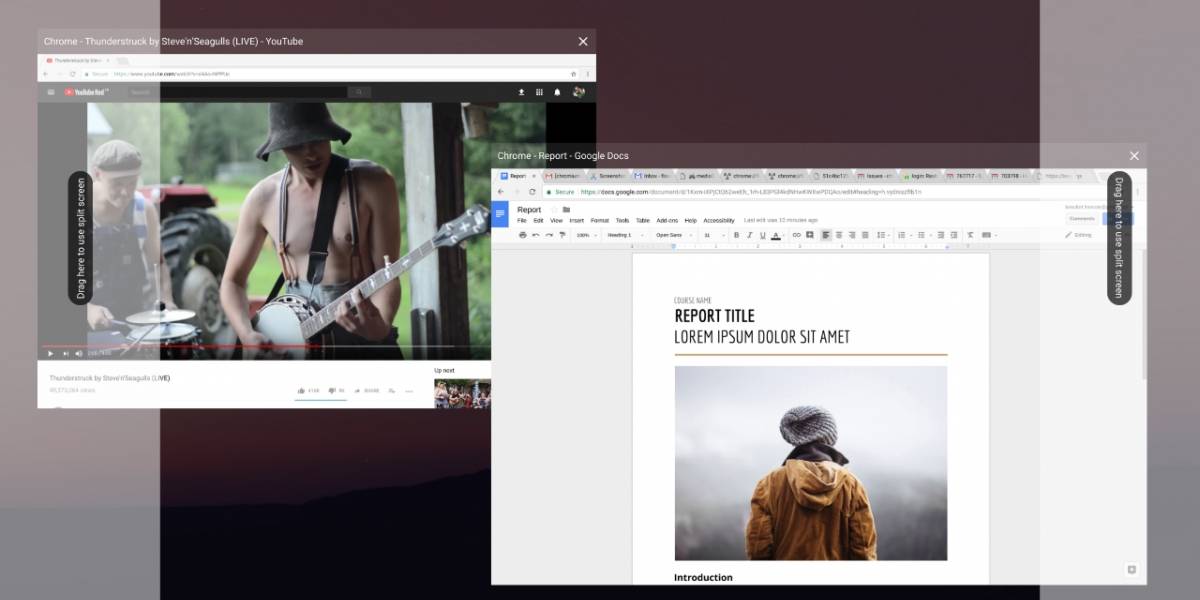
Task: Open YouTube hamburger menu in YouTube window
Action: [51, 92]
